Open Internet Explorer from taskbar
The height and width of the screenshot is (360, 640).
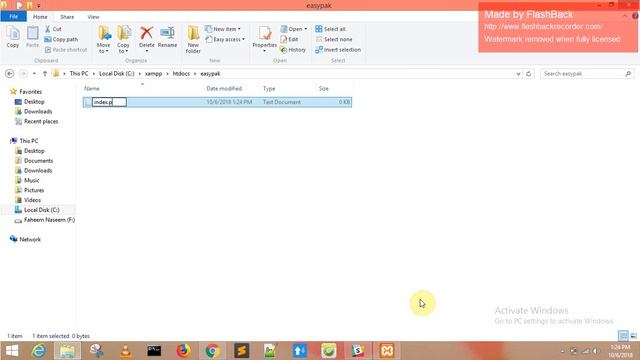39,351
